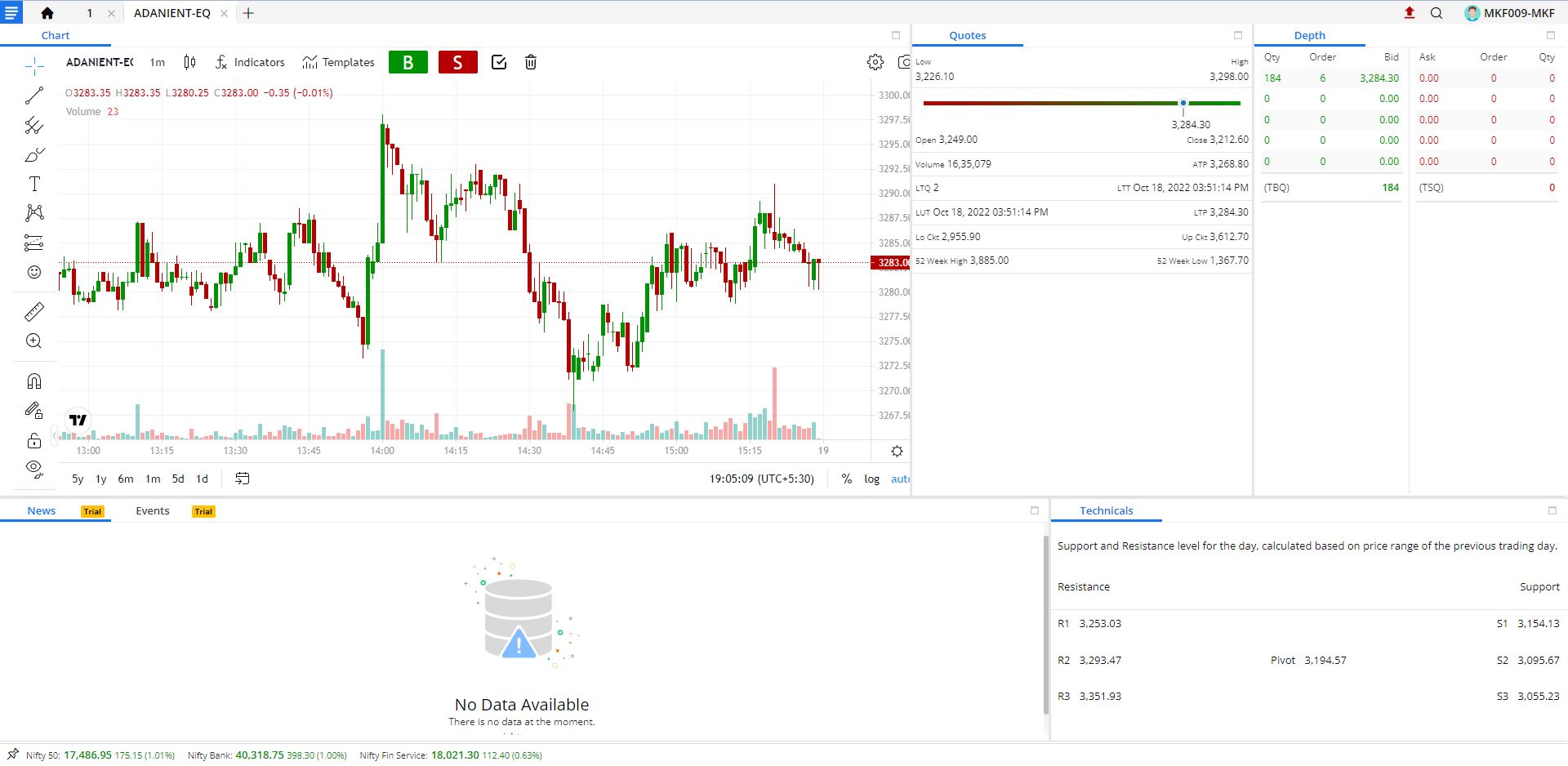Maximize the Quotes panel
Screen dimensions: 1568x766
[1238, 35]
